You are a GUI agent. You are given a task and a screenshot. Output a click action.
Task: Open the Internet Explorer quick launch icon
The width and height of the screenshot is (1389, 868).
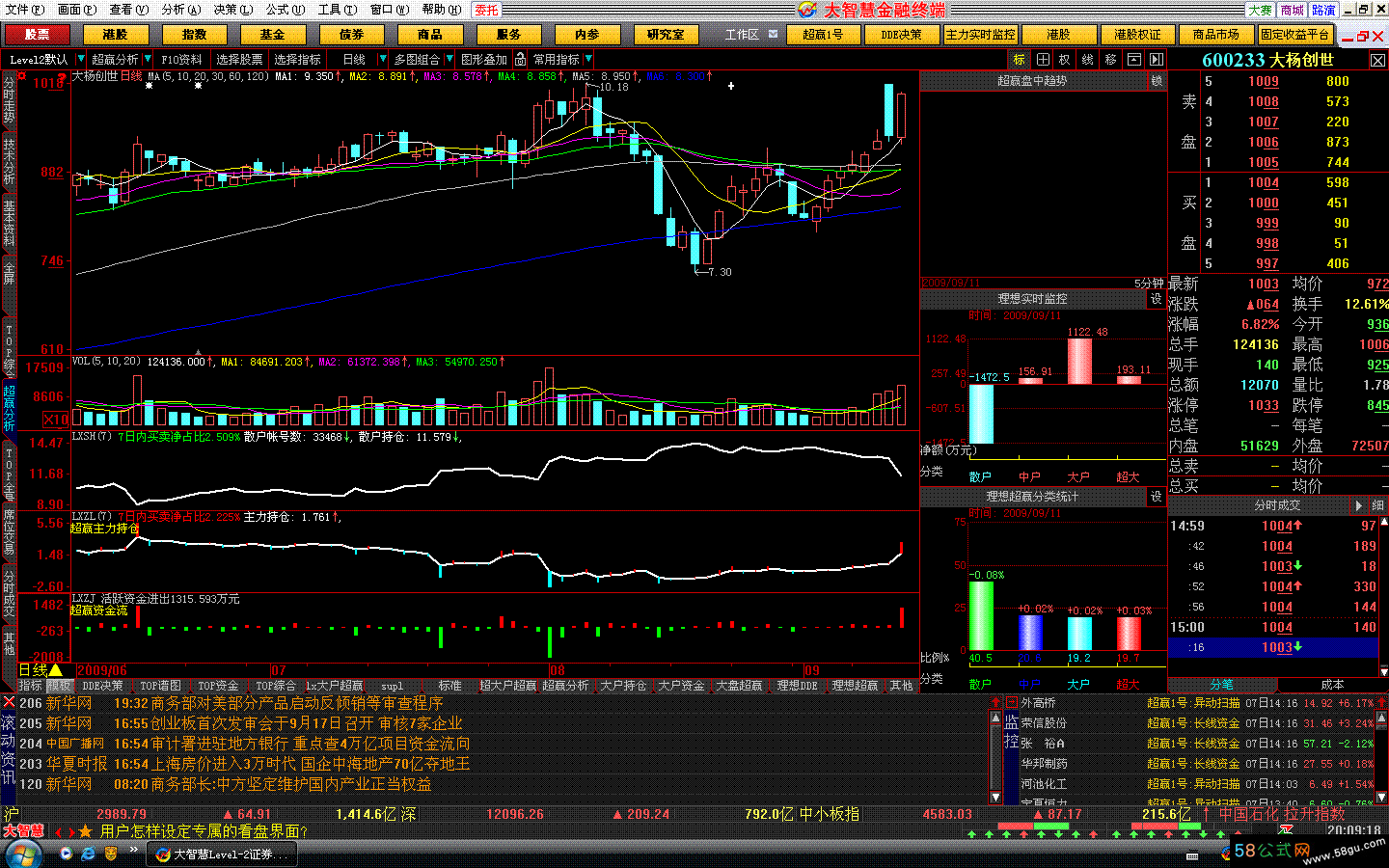point(88,854)
